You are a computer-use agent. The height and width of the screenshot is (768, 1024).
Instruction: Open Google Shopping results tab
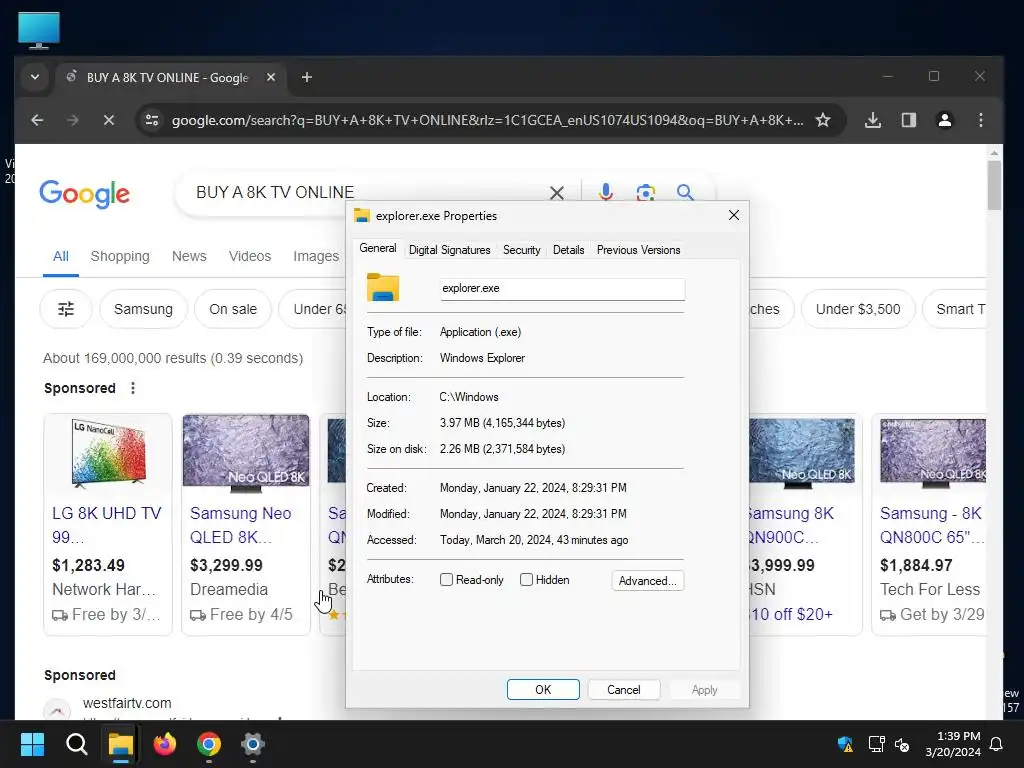click(120, 256)
